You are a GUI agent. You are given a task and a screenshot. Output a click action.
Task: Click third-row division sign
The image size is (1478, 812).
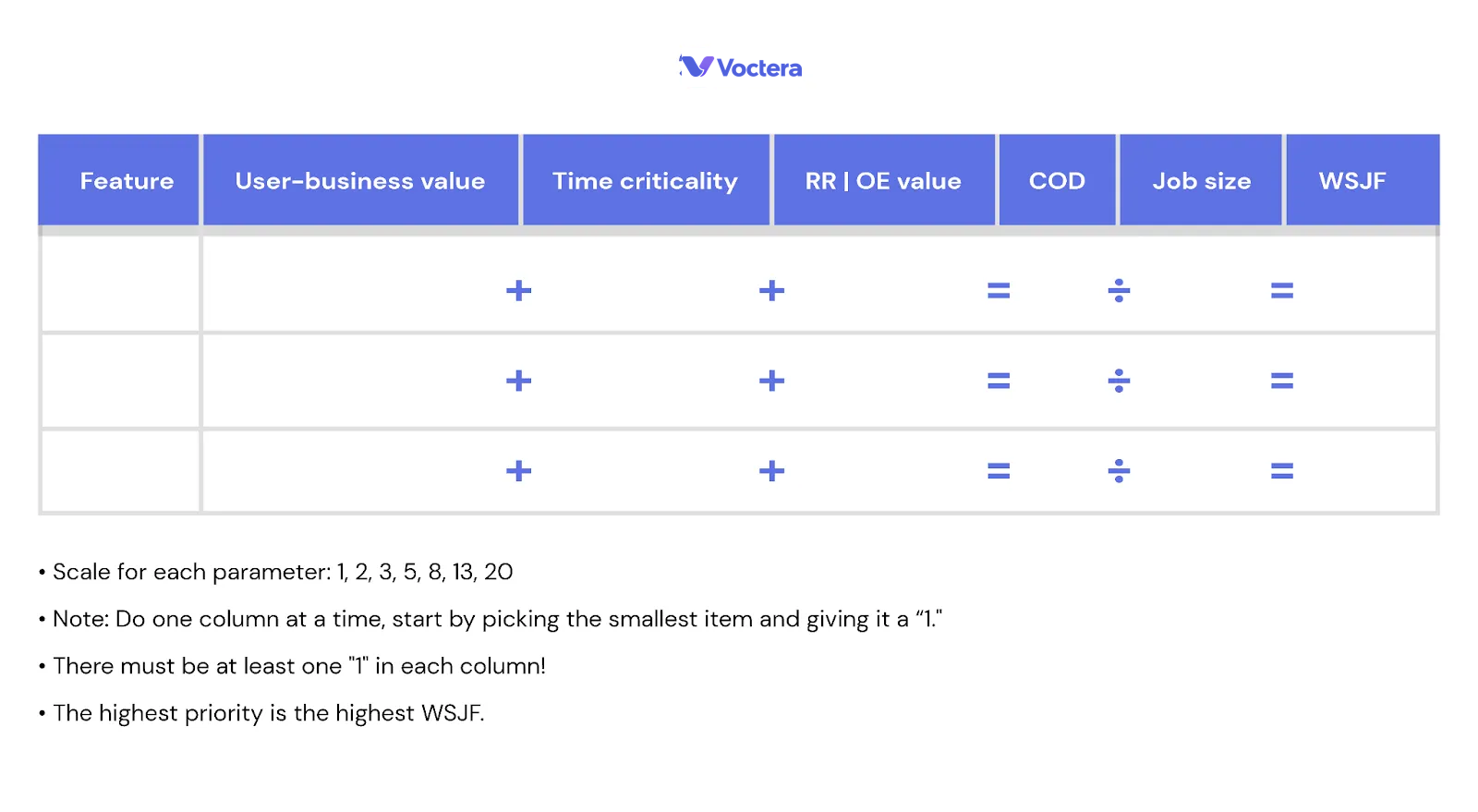(1119, 471)
